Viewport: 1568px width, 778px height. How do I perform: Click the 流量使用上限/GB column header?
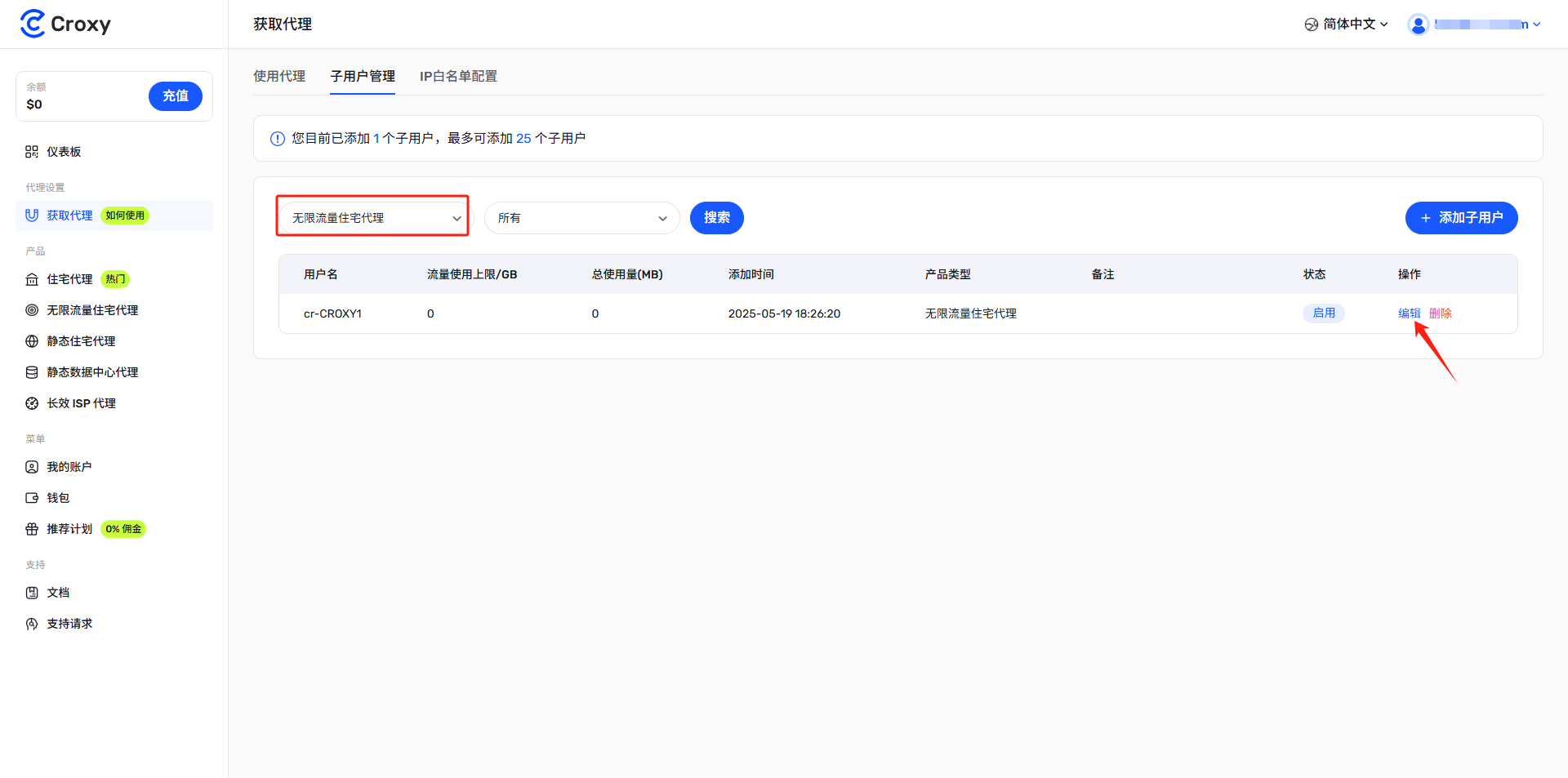(x=472, y=274)
